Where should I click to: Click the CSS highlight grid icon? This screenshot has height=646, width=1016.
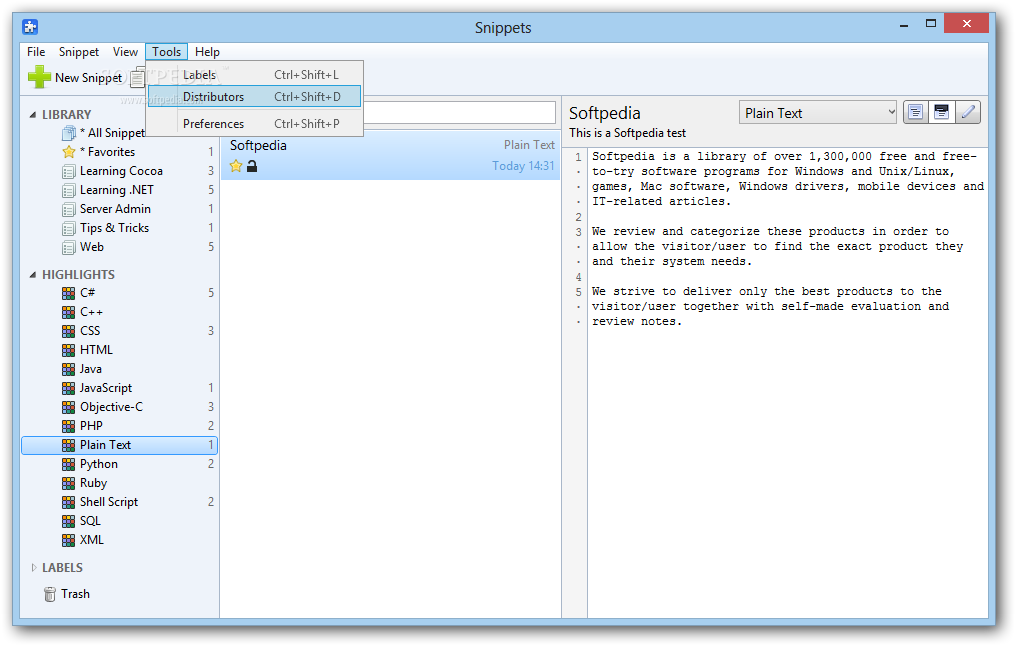[x=68, y=331]
